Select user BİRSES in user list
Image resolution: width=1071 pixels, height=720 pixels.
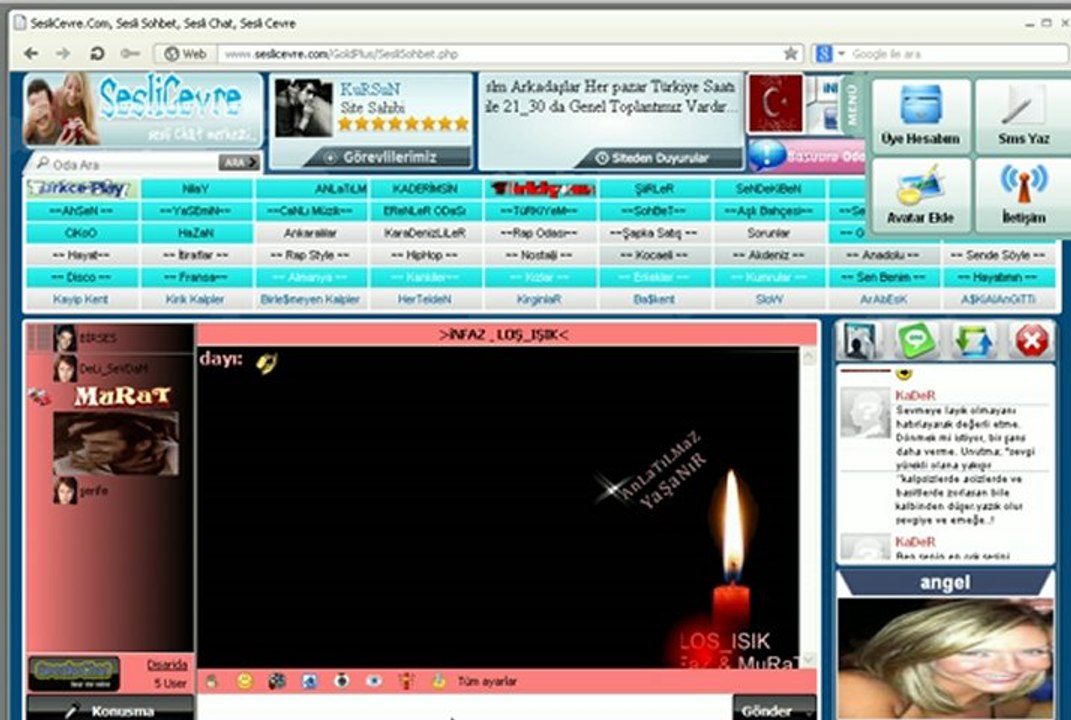point(98,338)
